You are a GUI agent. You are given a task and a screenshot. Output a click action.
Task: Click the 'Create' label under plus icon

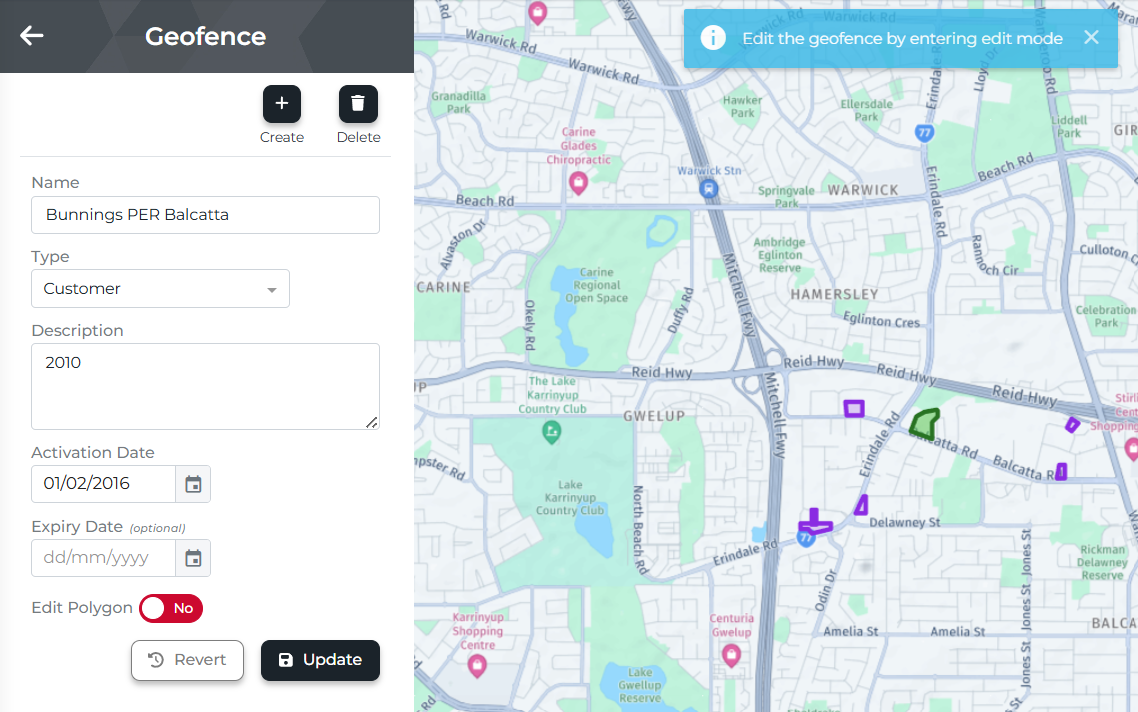[x=282, y=137]
